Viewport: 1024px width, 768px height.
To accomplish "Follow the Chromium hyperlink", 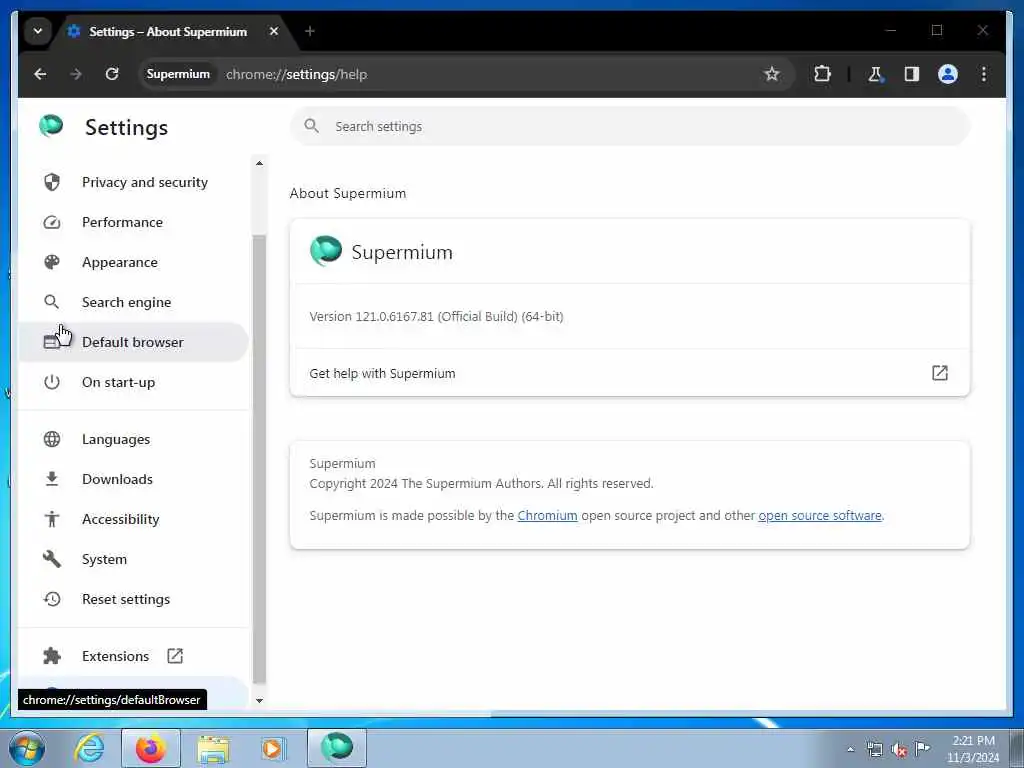I will tap(547, 515).
